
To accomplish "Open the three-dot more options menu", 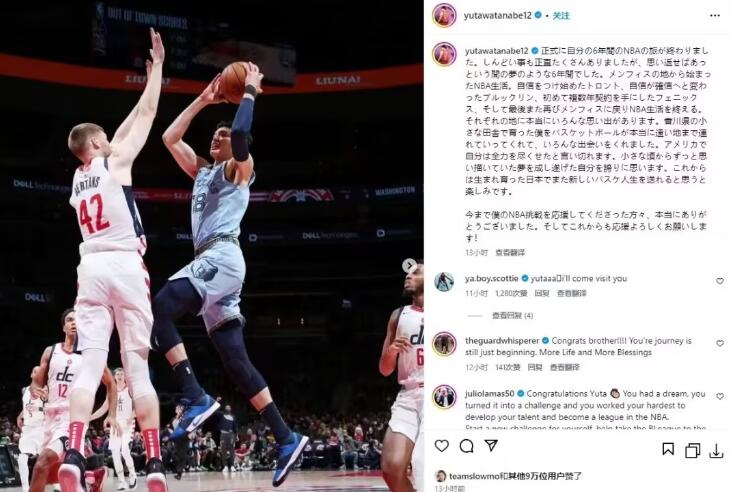I will tap(715, 16).
